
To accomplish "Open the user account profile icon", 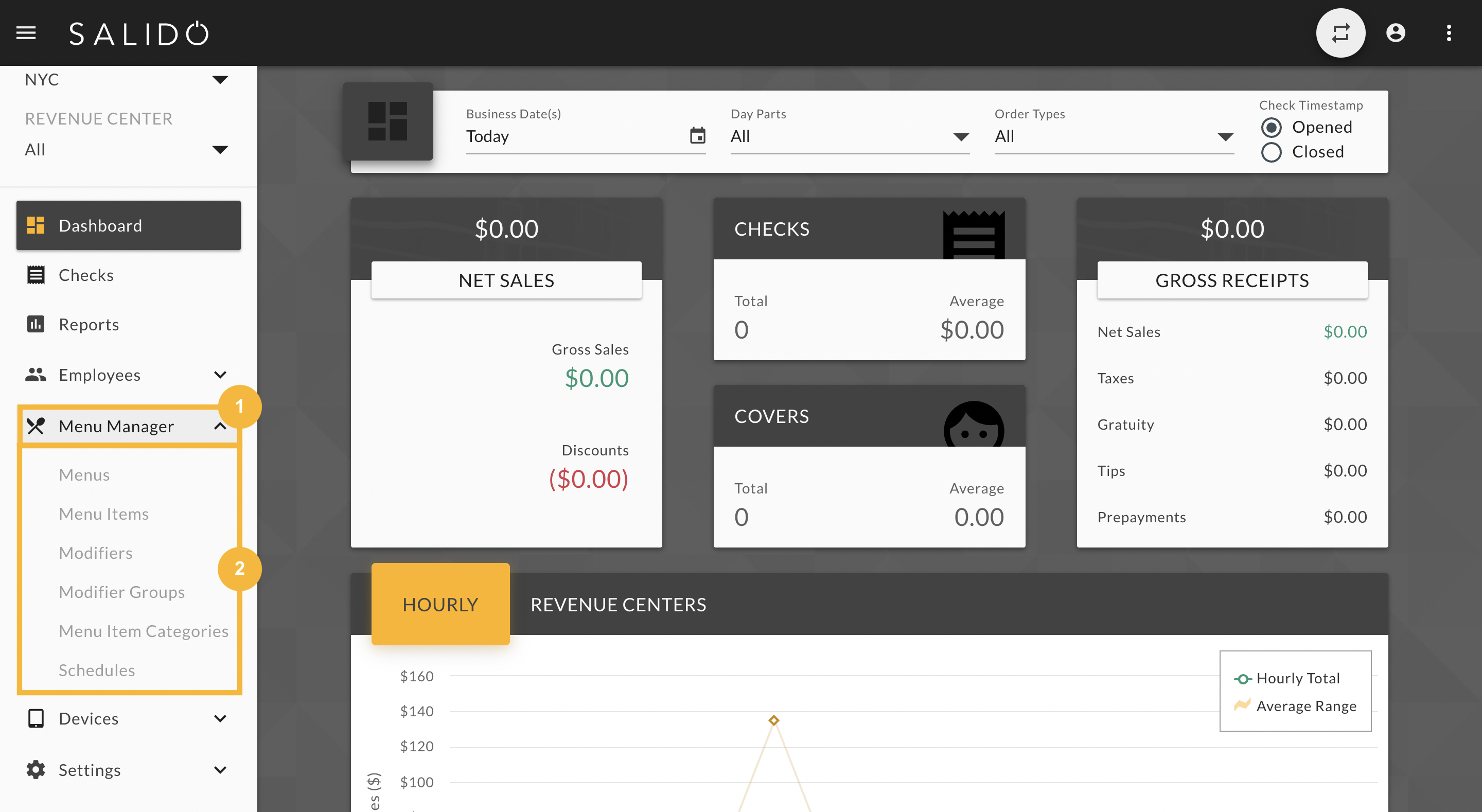I will [x=1395, y=33].
